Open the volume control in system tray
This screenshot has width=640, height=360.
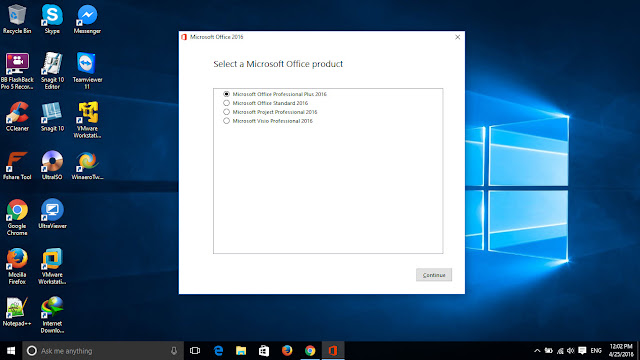click(x=571, y=351)
